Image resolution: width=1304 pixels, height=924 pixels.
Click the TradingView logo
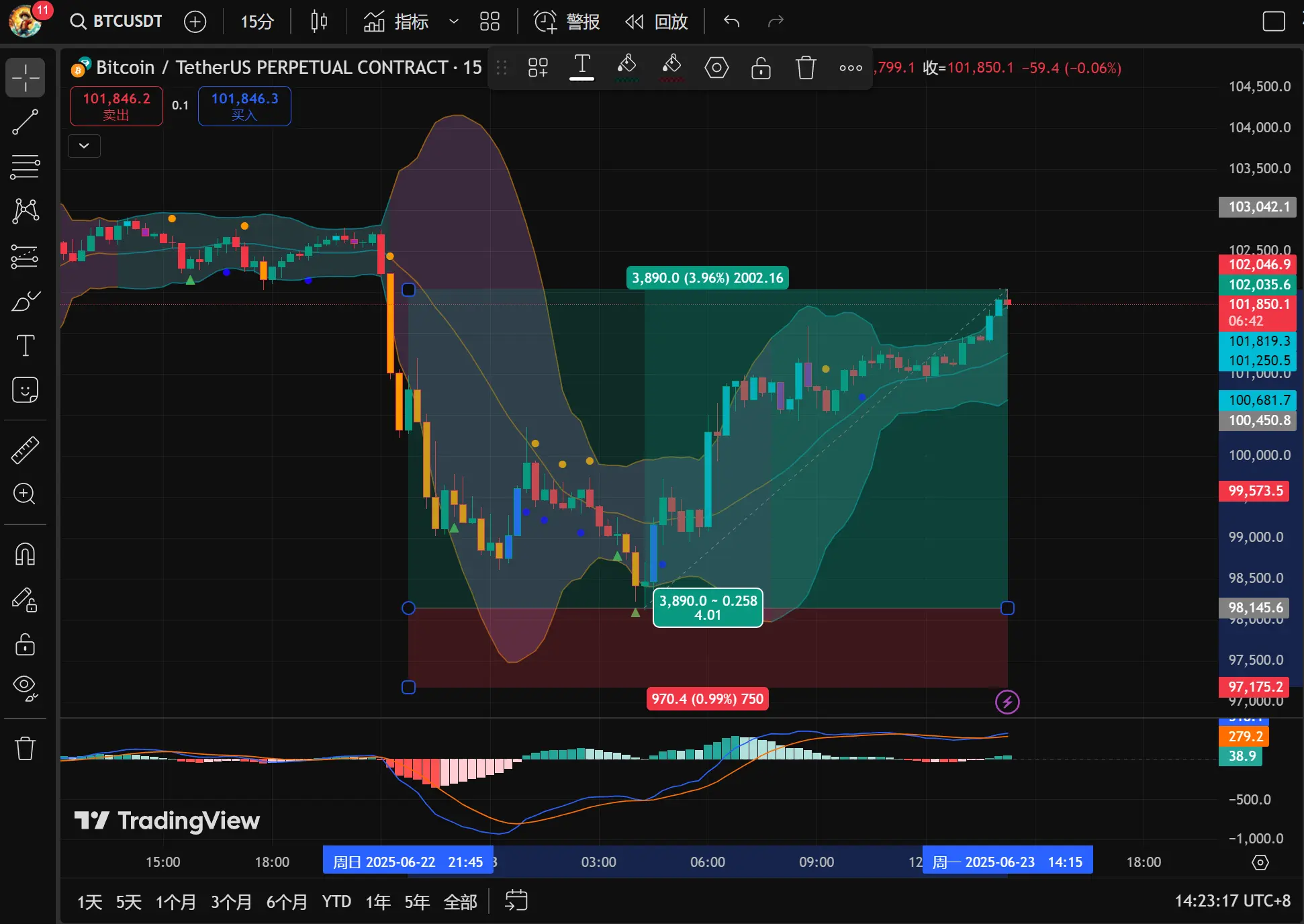(x=167, y=821)
